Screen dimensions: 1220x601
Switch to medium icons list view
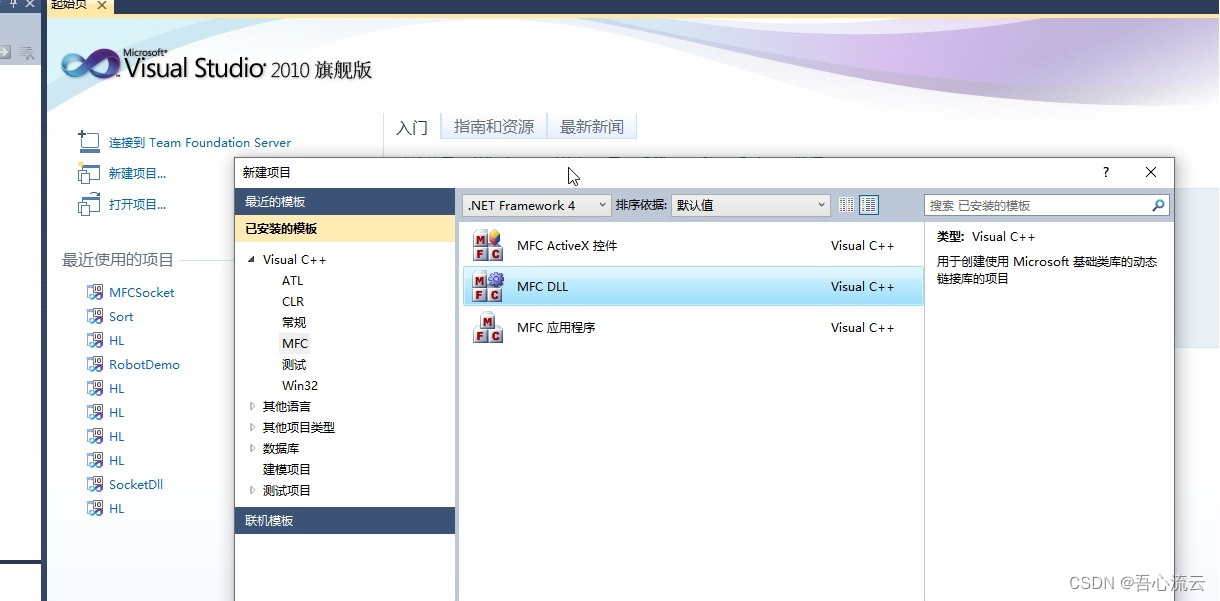(x=869, y=205)
